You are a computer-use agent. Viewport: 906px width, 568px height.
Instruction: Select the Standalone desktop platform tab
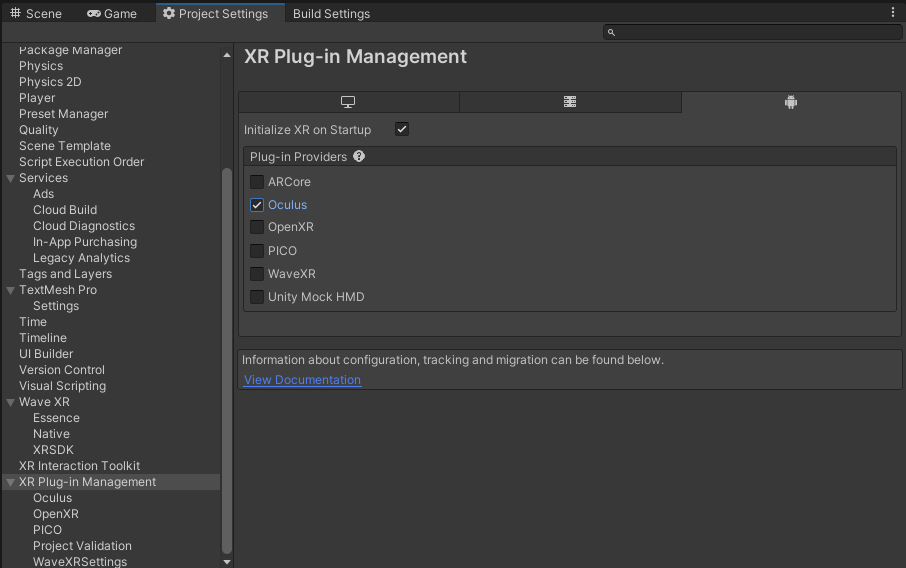click(x=348, y=102)
